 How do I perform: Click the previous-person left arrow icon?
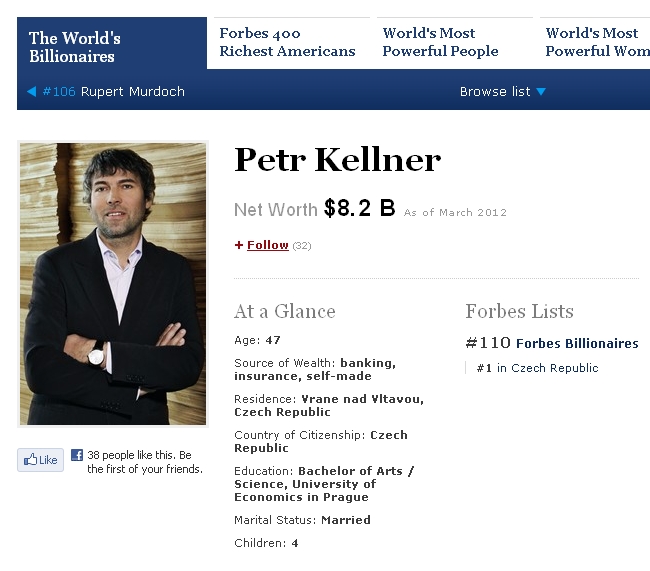(31, 92)
